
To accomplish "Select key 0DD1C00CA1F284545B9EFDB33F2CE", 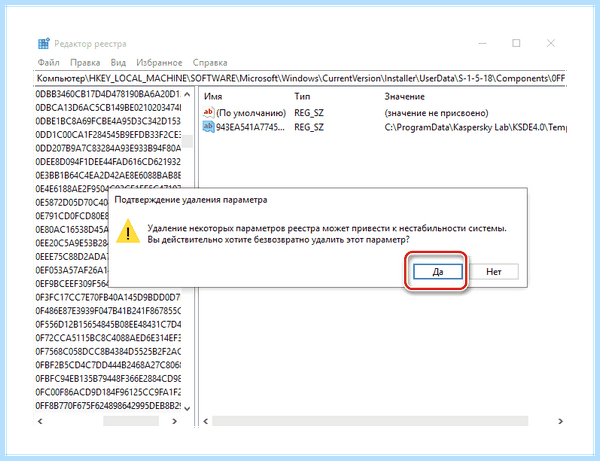I will point(108,135).
